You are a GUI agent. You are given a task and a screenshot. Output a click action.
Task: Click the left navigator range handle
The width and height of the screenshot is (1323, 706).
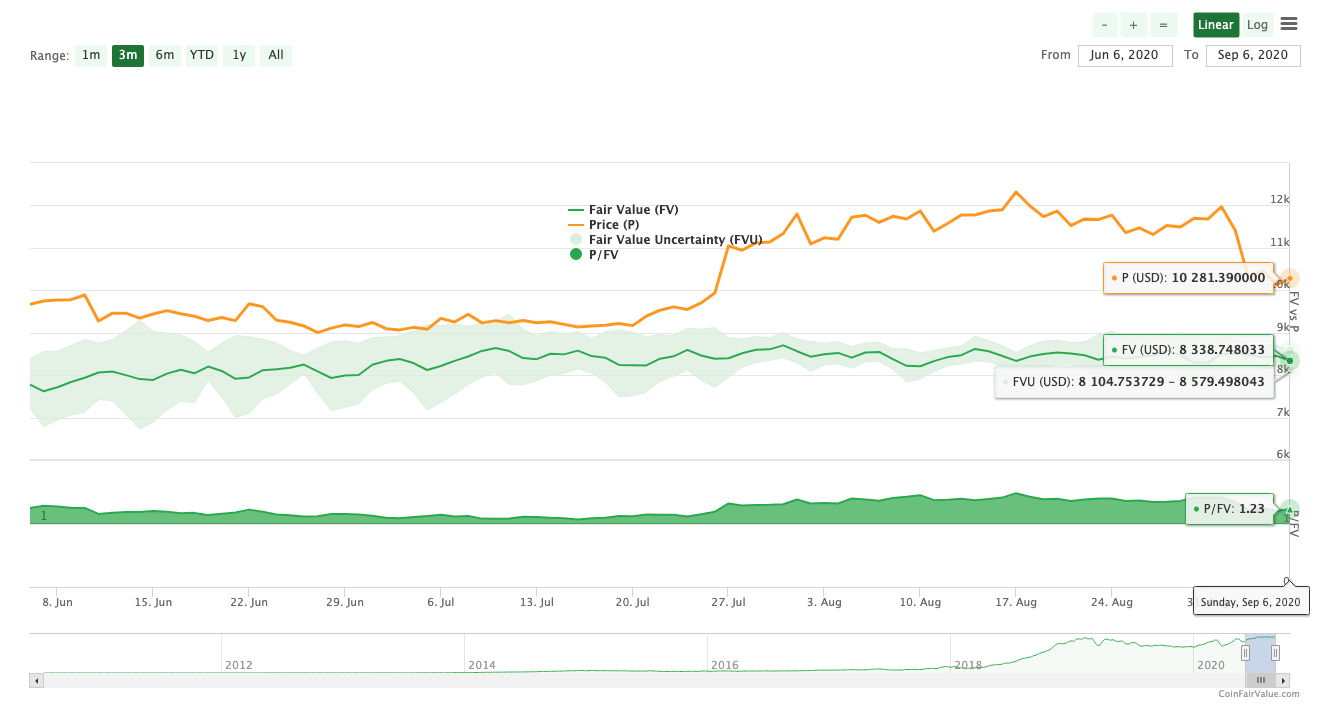pos(1245,653)
